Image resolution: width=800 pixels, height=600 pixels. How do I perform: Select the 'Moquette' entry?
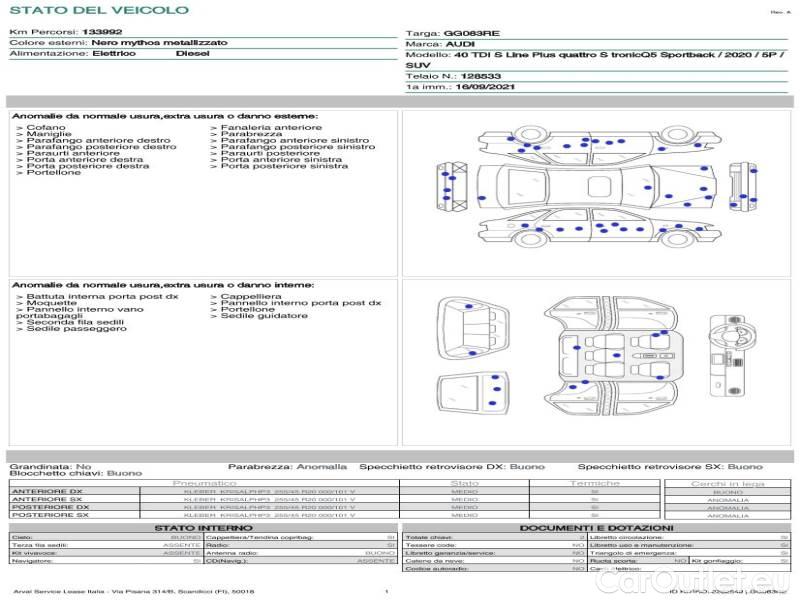click(x=52, y=303)
